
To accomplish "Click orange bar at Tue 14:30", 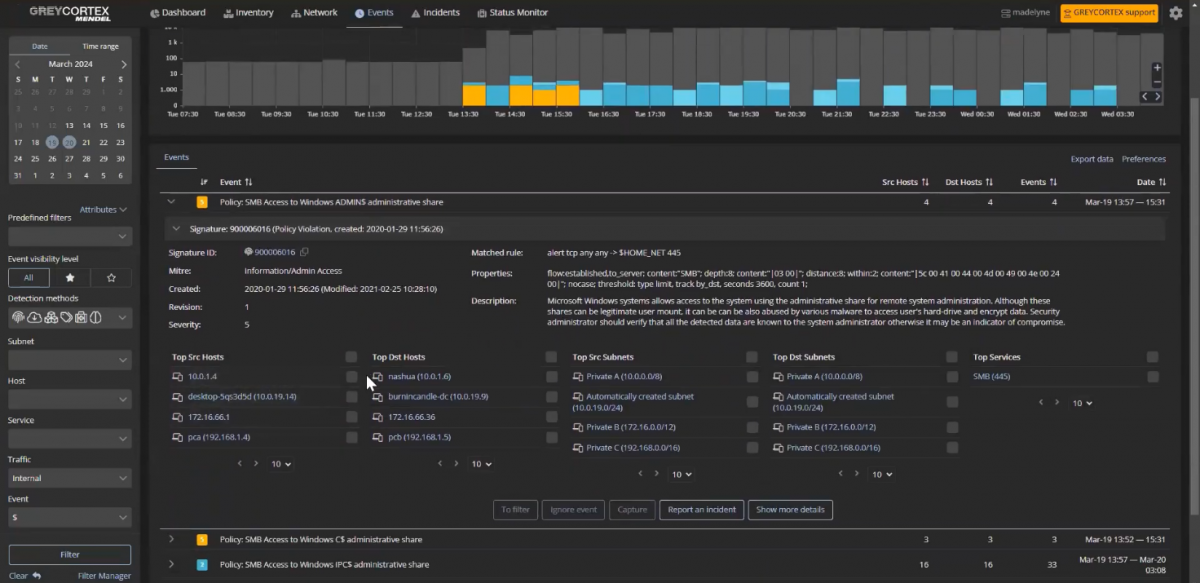I will tap(520, 95).
